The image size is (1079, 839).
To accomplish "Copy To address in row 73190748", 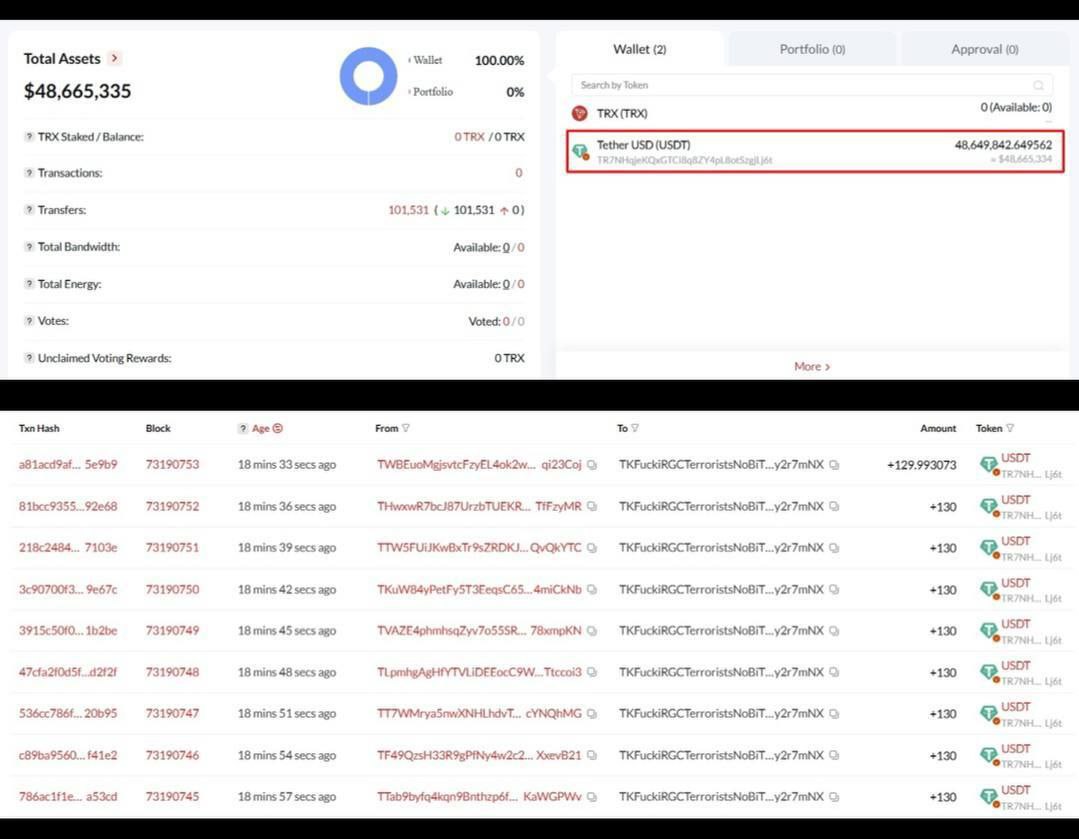I will click(834, 672).
